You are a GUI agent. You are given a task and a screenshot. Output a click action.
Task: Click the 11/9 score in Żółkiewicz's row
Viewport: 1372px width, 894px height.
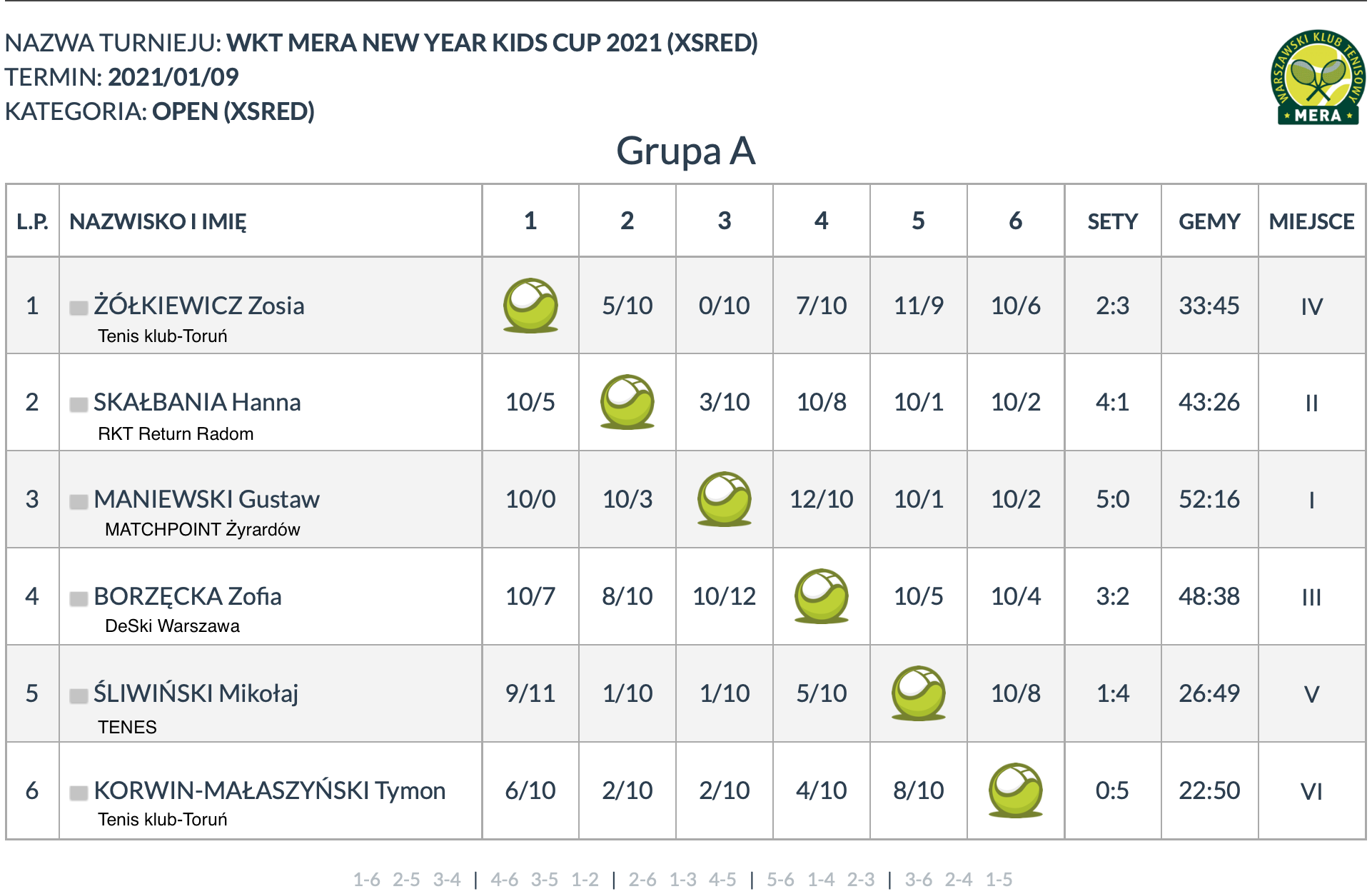pyautogui.click(x=919, y=306)
